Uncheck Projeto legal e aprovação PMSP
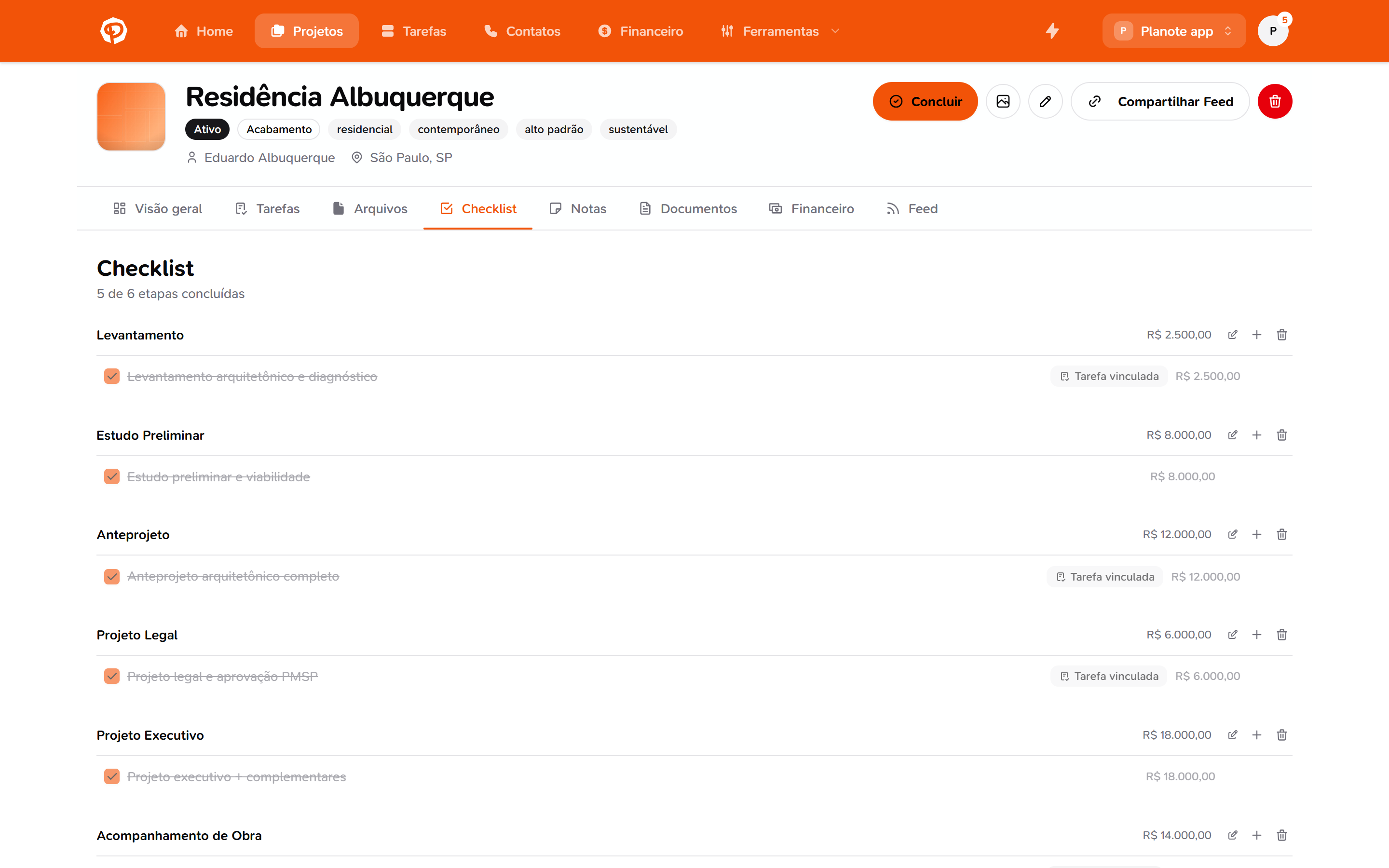The image size is (1389, 868). click(x=112, y=676)
